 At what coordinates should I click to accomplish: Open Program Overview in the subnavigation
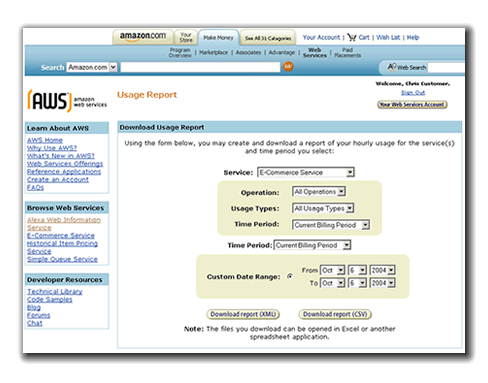180,52
